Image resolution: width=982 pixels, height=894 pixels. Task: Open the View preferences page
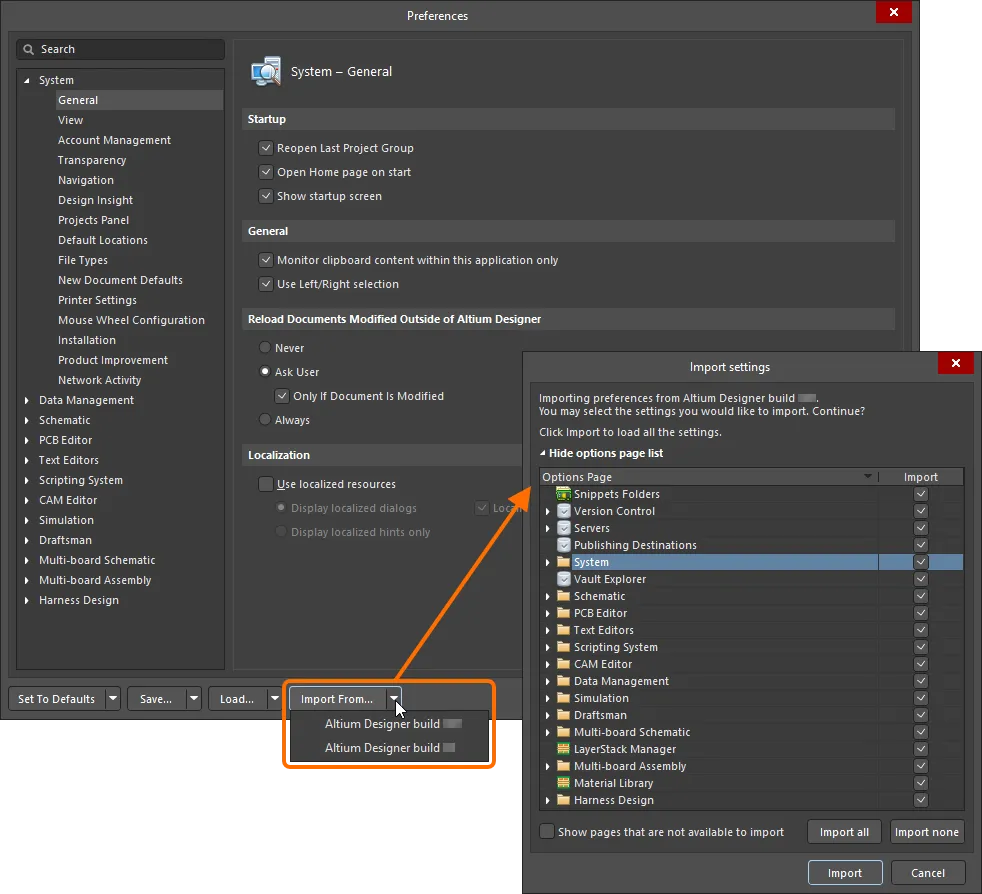click(x=70, y=120)
